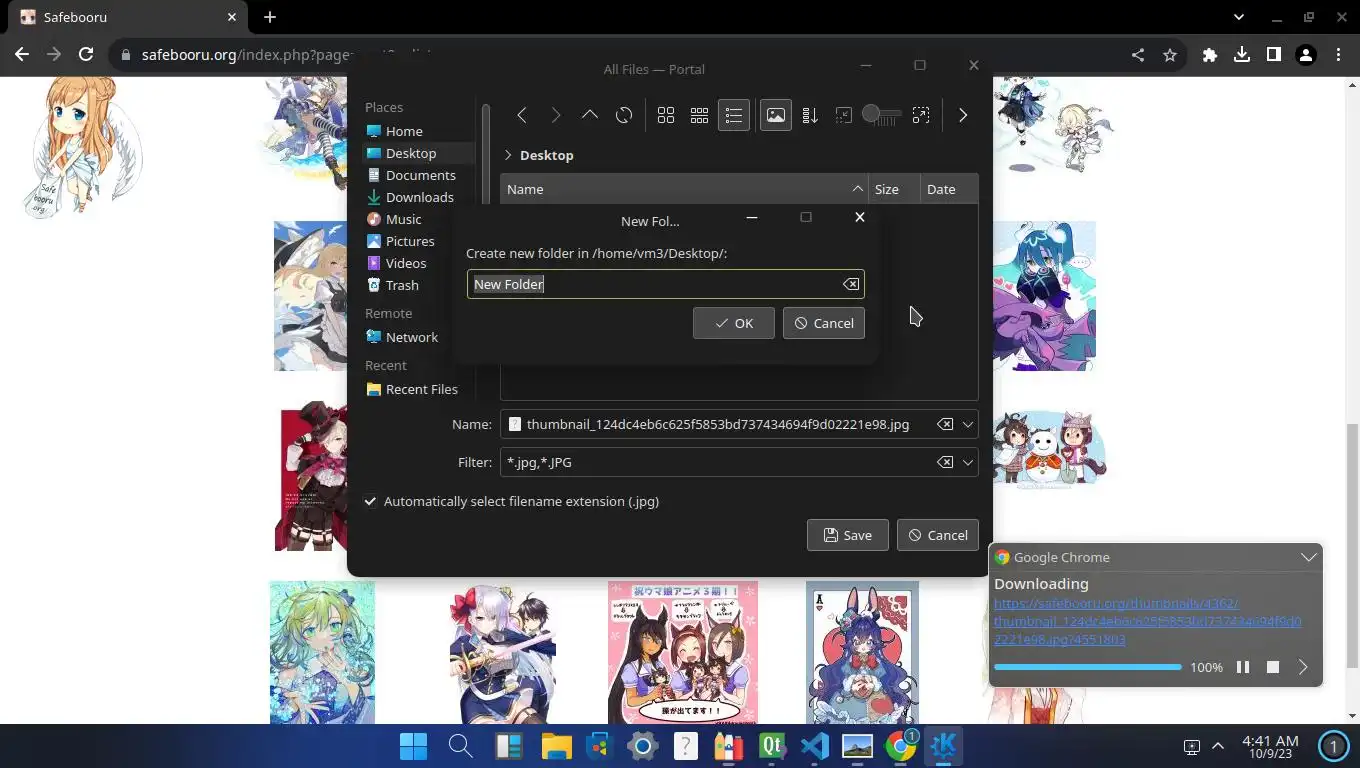Expand download notification details arrow

click(1303, 667)
